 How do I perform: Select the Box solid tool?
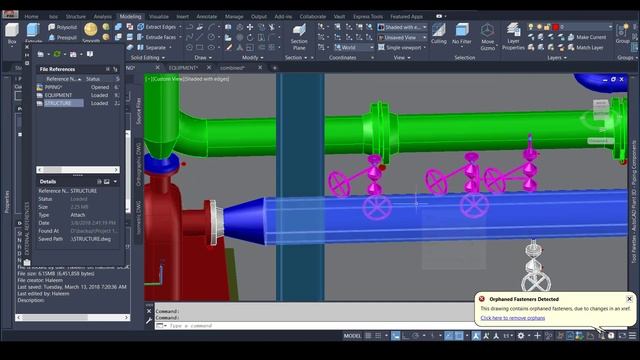(x=12, y=33)
